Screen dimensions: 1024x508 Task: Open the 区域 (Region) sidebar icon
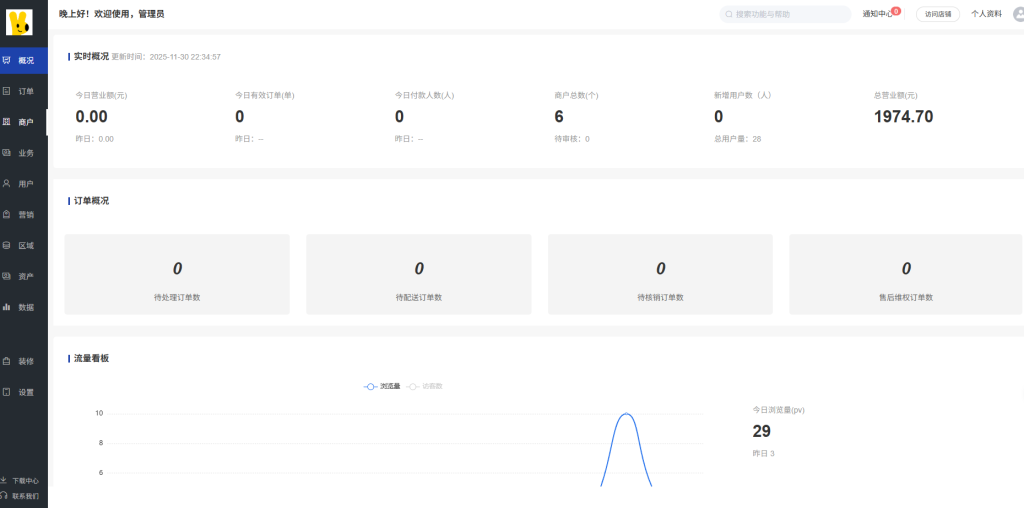coord(7,245)
